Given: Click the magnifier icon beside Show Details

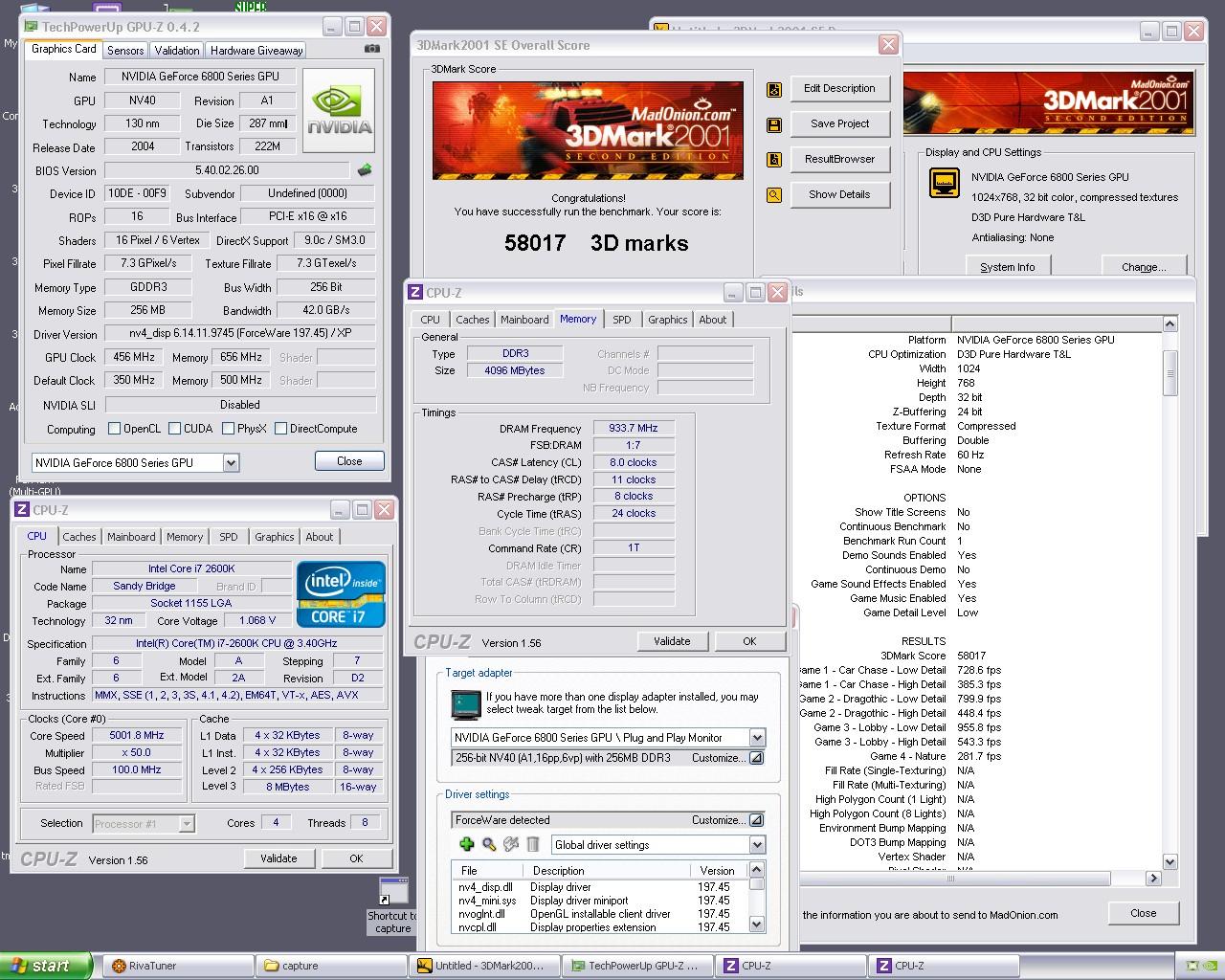Looking at the screenshot, I should 774,195.
